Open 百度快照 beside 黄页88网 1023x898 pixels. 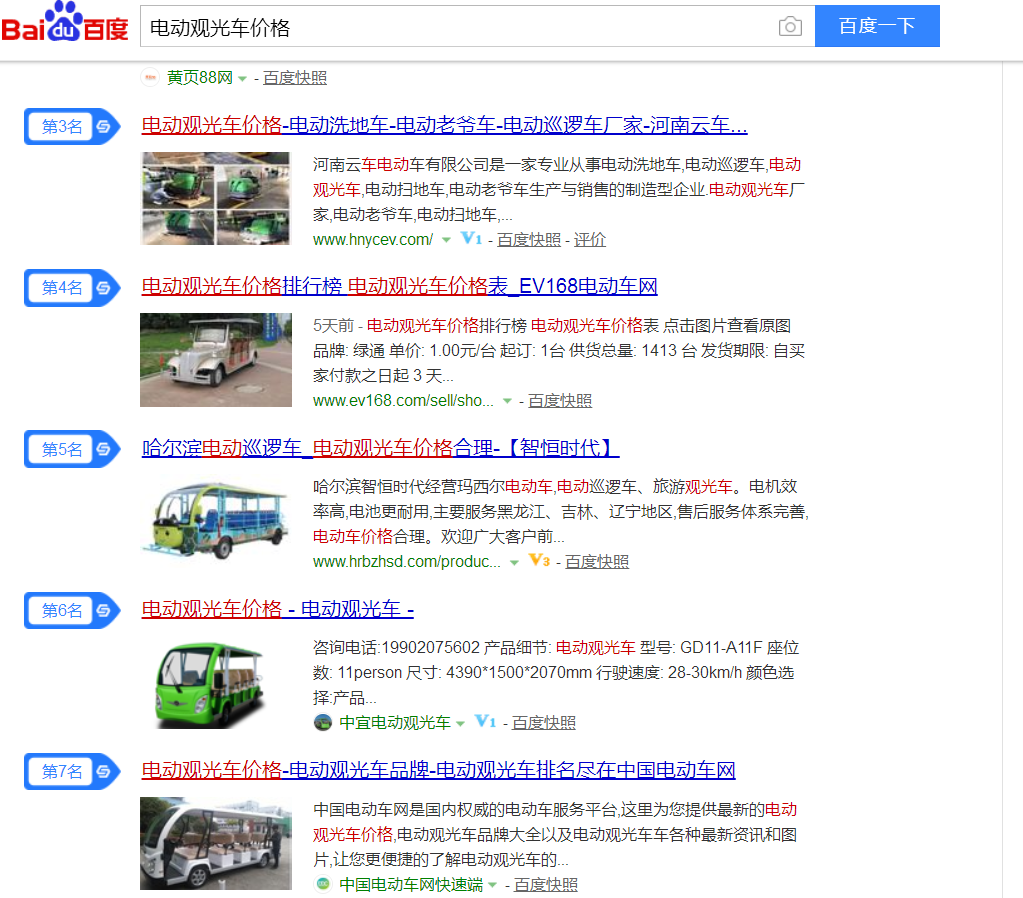click(295, 78)
